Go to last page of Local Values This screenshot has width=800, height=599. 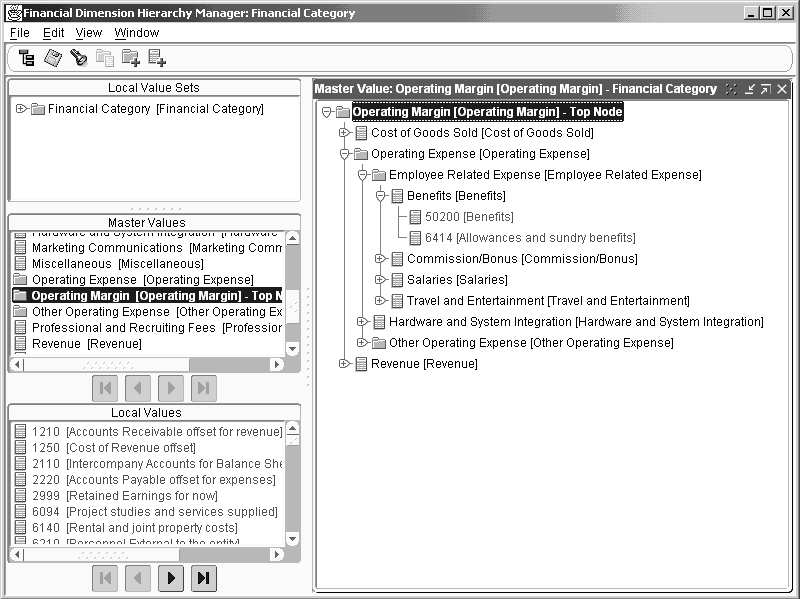204,578
